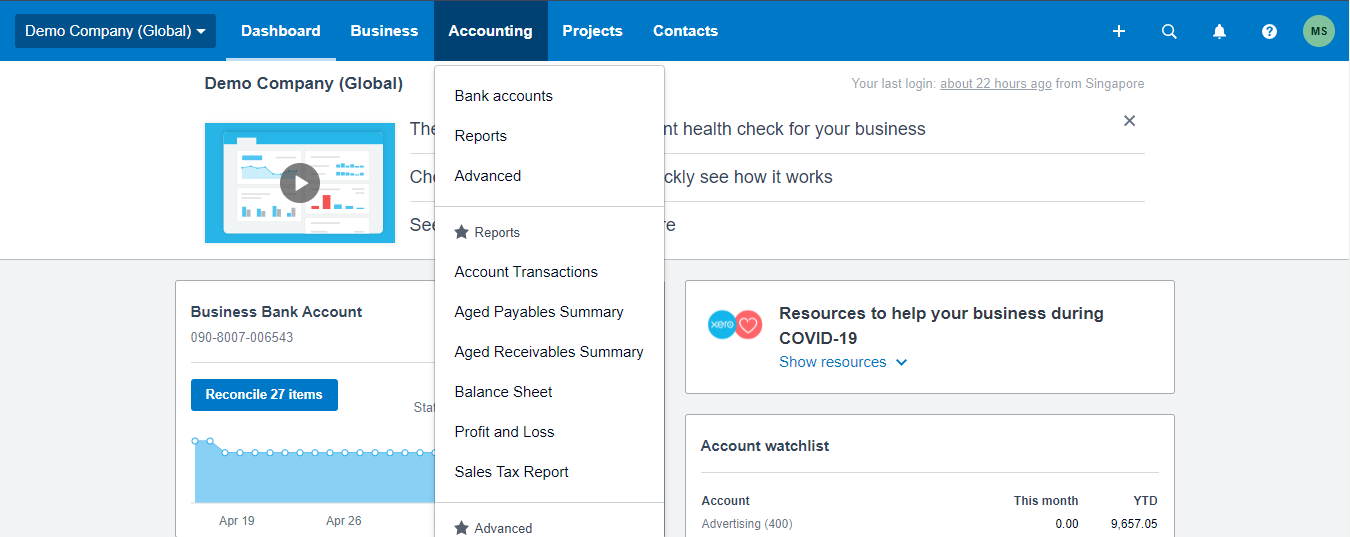Open the Contacts menu
Image resolution: width=1350 pixels, height=537 pixels.
(685, 31)
